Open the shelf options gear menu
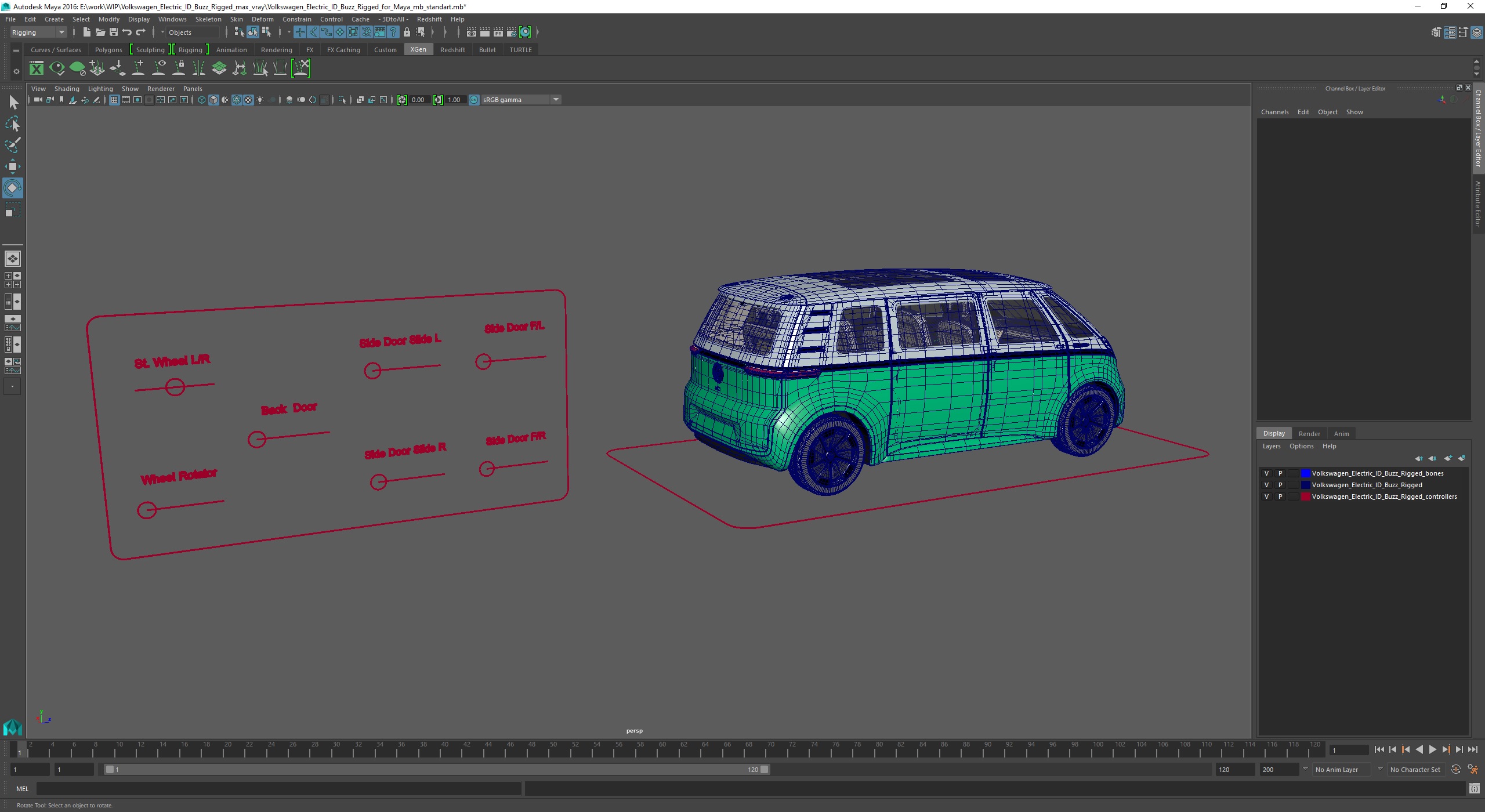 coord(16,71)
